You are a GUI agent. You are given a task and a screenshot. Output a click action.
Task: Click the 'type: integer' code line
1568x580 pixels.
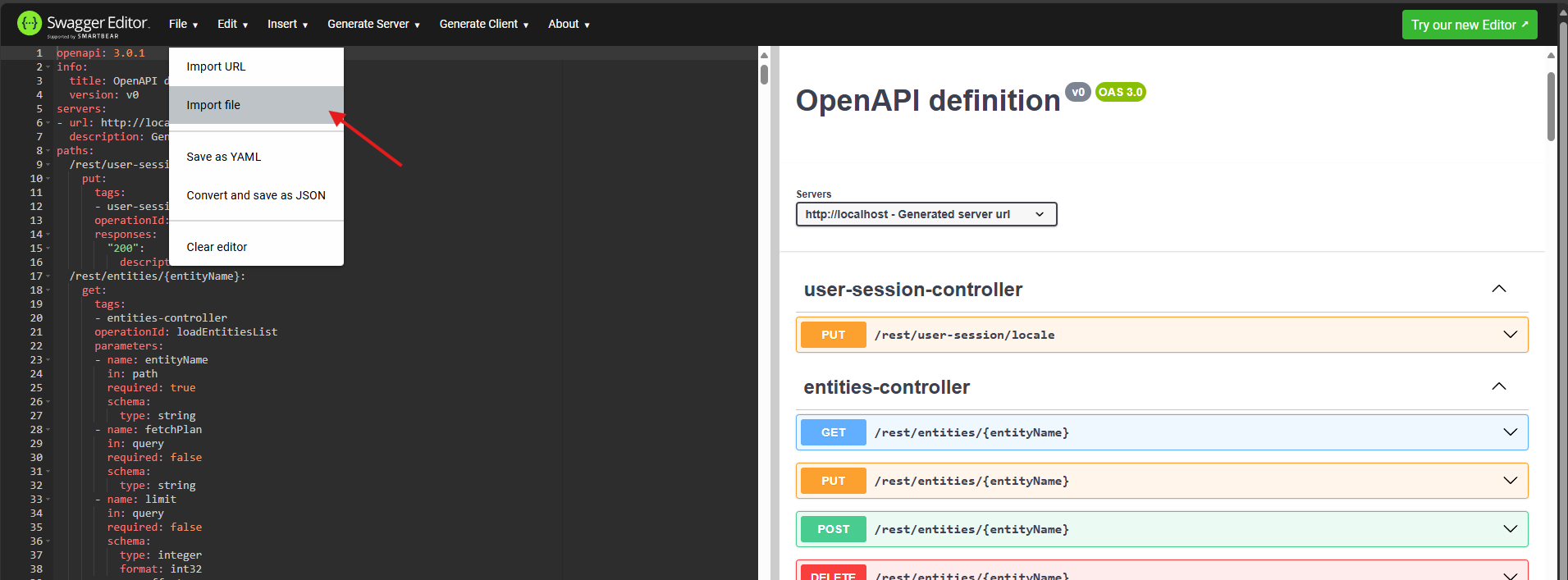[x=161, y=555]
